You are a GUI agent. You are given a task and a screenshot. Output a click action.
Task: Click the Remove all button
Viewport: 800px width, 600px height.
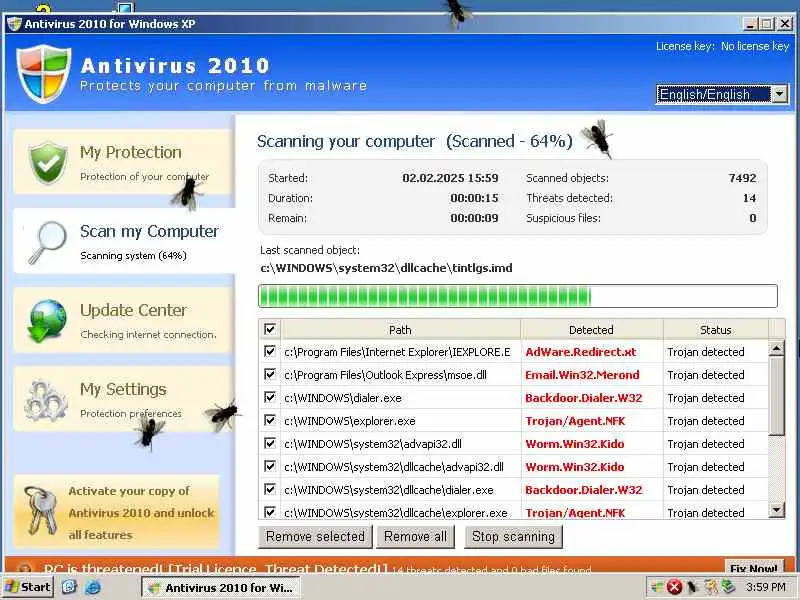(x=415, y=537)
